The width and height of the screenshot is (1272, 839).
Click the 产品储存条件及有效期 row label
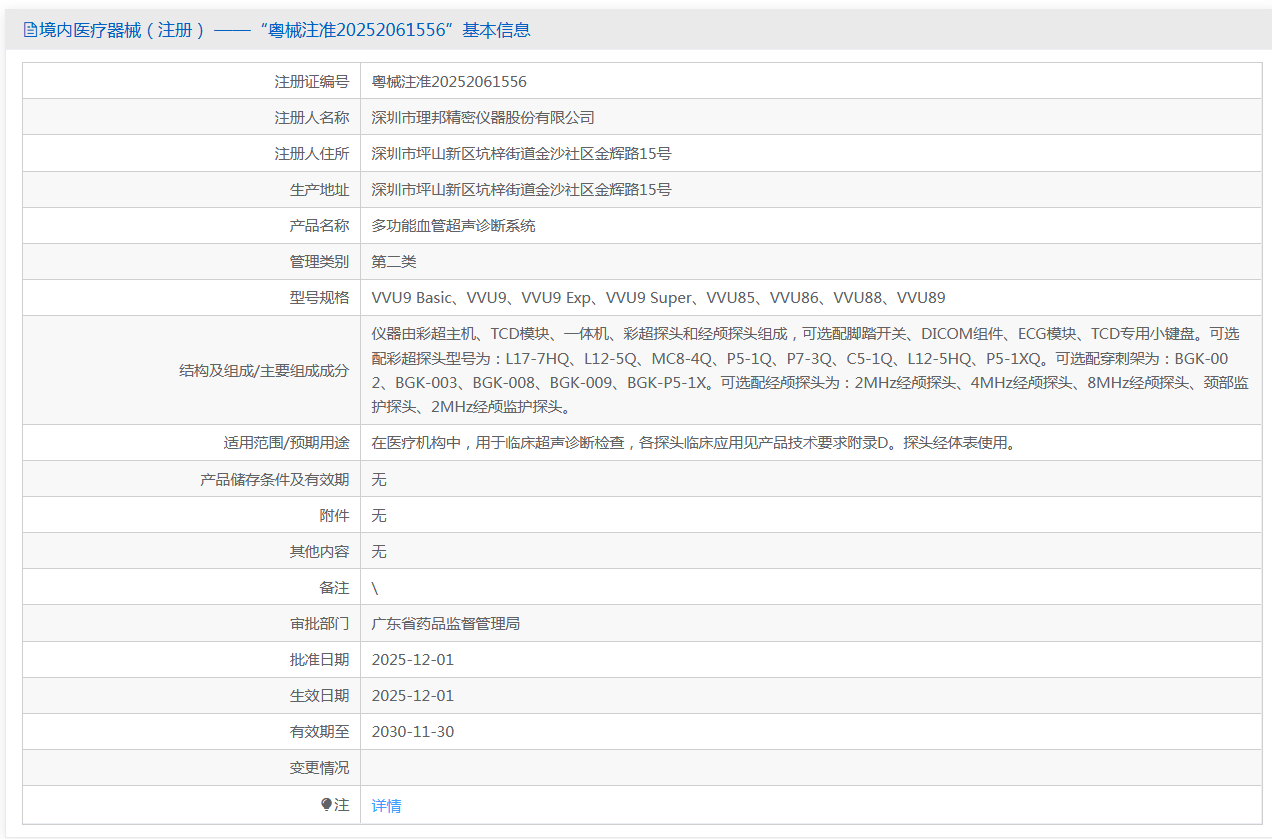click(x=275, y=480)
